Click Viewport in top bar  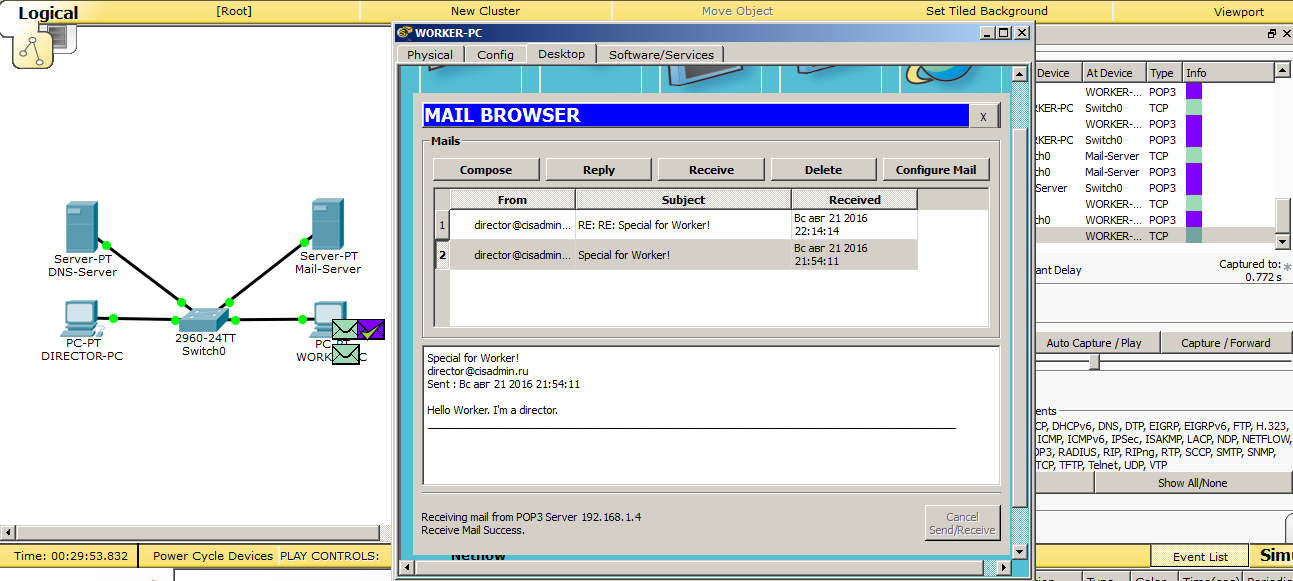[x=1239, y=12]
